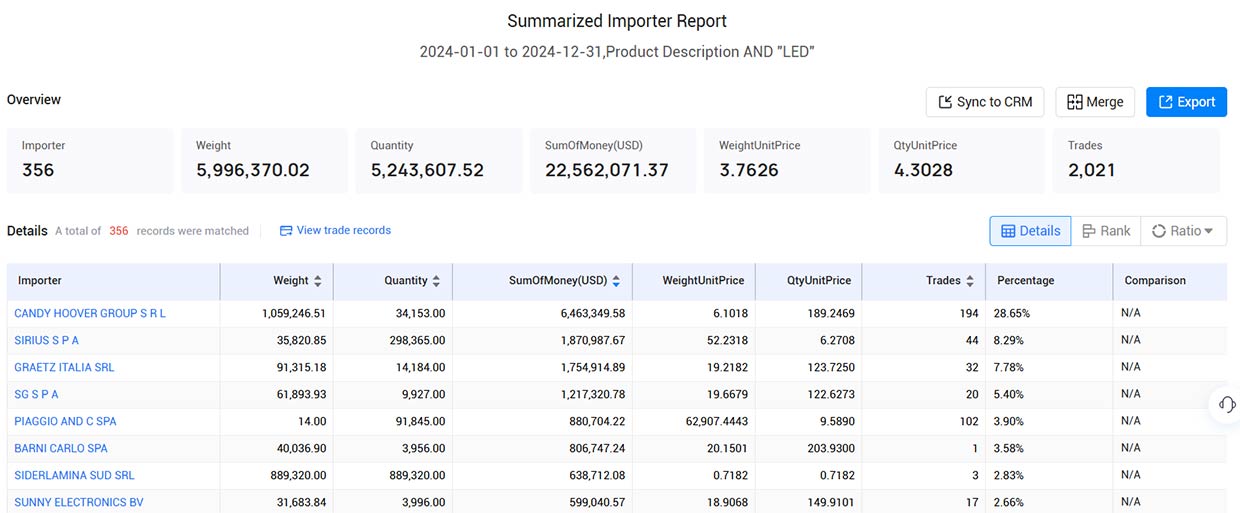This screenshot has width=1240, height=513.
Task: Click the QtyUnitPrice column header
Action: click(809, 281)
